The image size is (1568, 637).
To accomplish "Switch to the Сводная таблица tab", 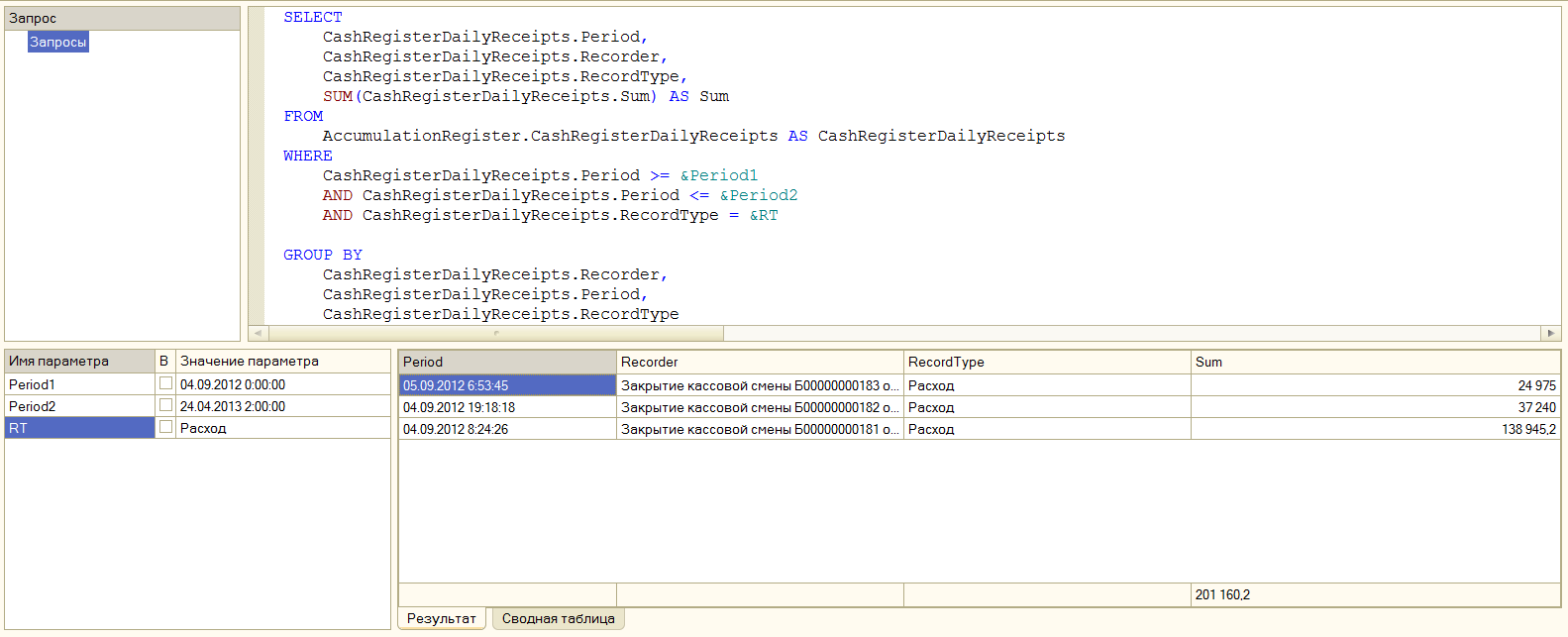I will pyautogui.click(x=558, y=618).
